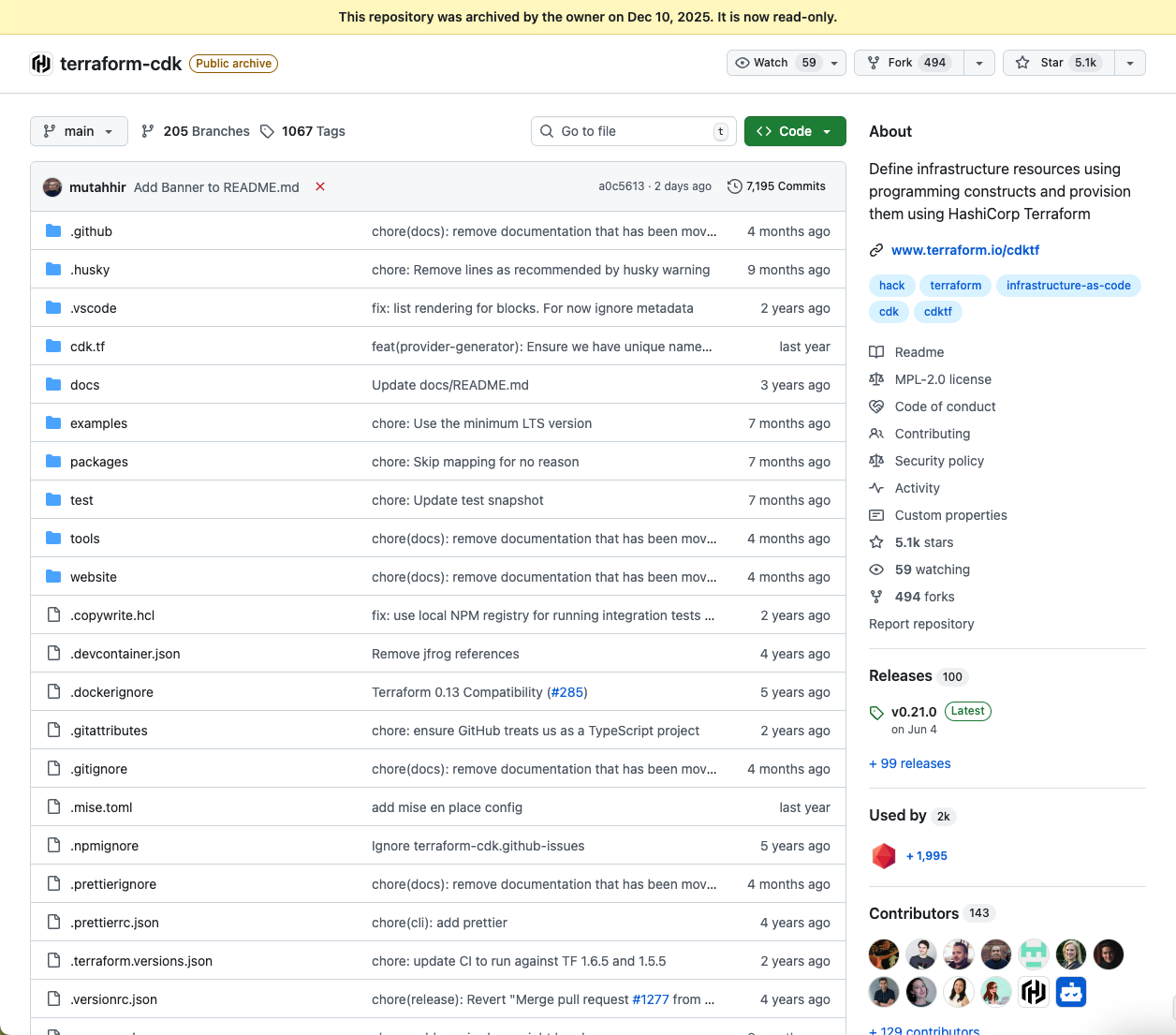The height and width of the screenshot is (1035, 1176).
Task: Open the #285 pull request link
Action: tap(567, 692)
